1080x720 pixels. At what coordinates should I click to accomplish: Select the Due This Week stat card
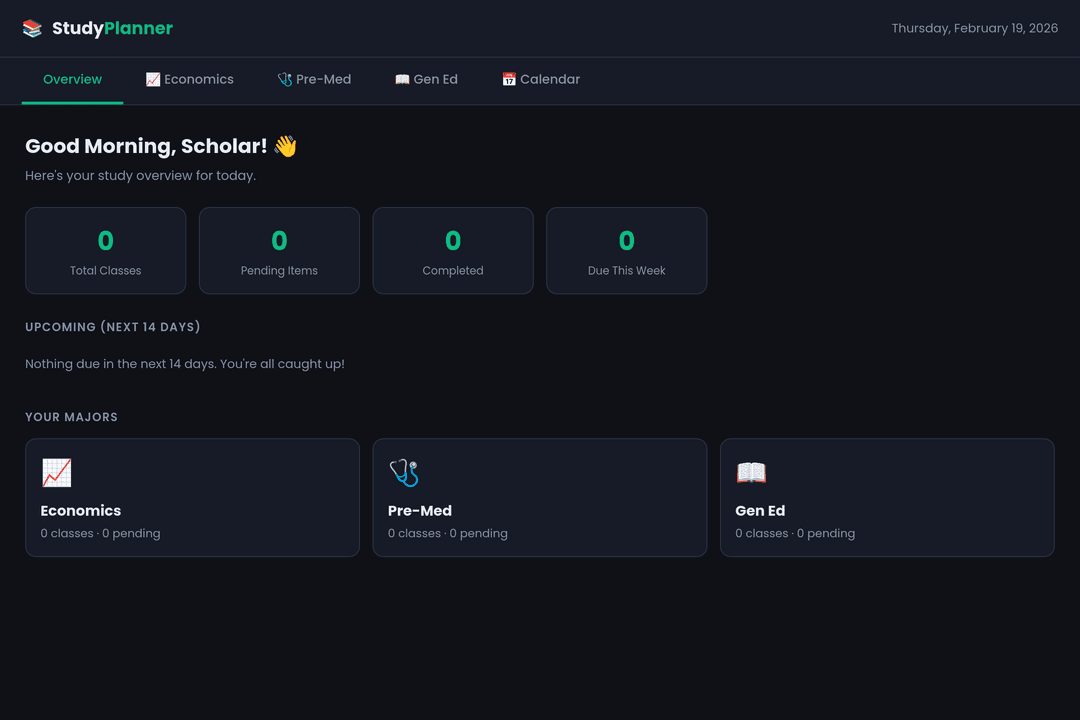[626, 251]
